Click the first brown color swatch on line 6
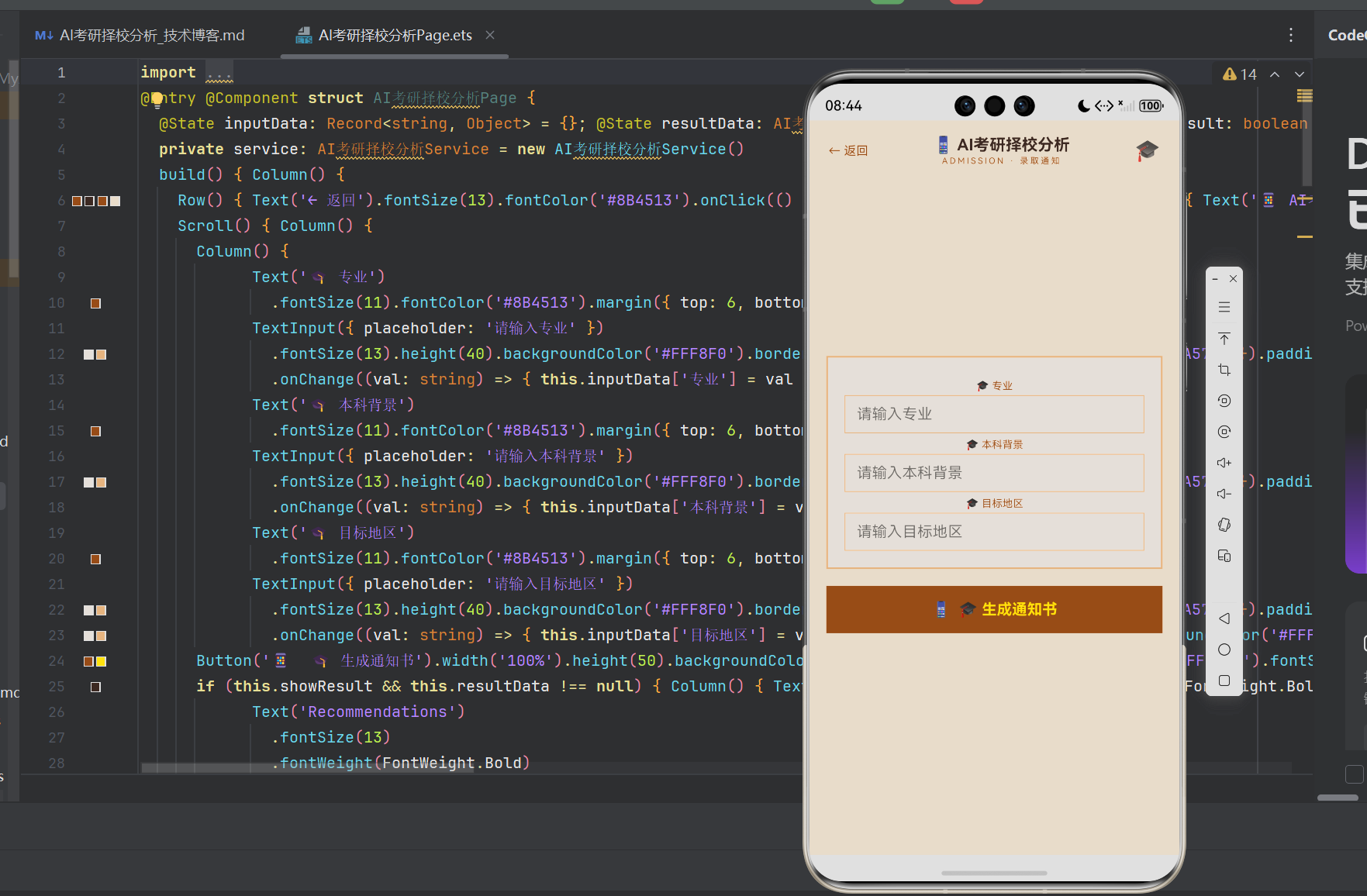The image size is (1367, 896). point(77,202)
